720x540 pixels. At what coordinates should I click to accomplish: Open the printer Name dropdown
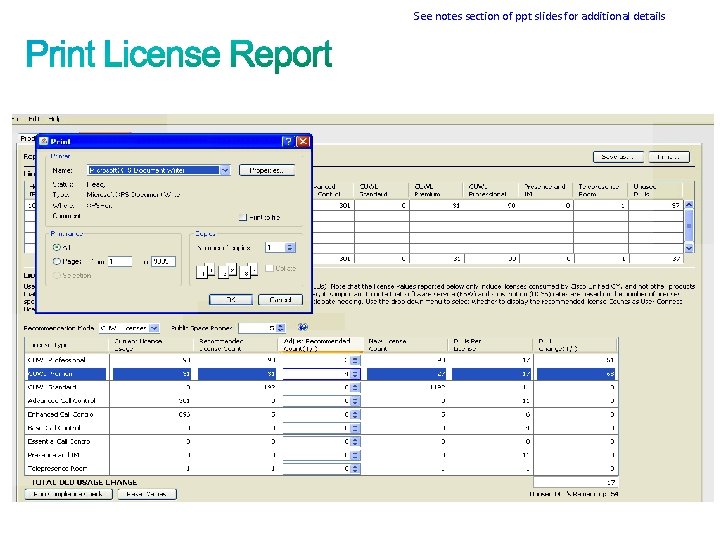click(x=225, y=170)
